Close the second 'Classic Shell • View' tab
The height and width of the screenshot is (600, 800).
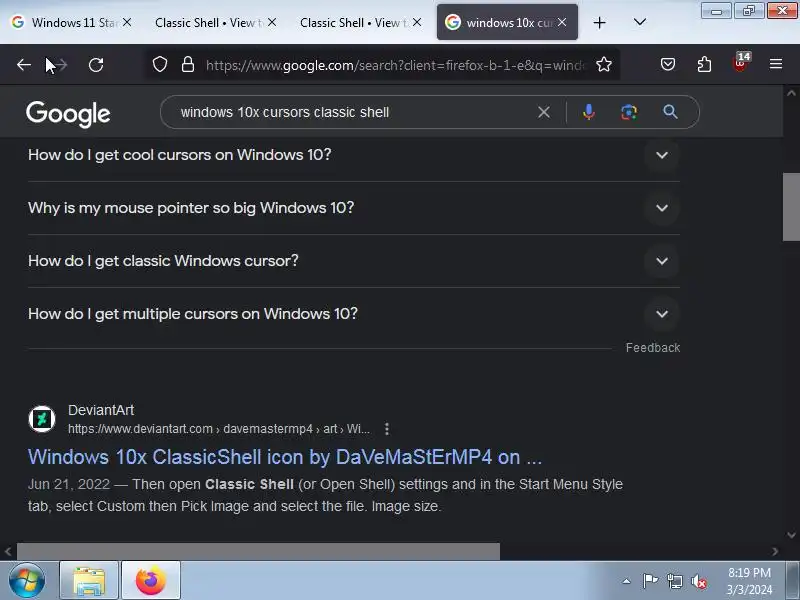417,22
